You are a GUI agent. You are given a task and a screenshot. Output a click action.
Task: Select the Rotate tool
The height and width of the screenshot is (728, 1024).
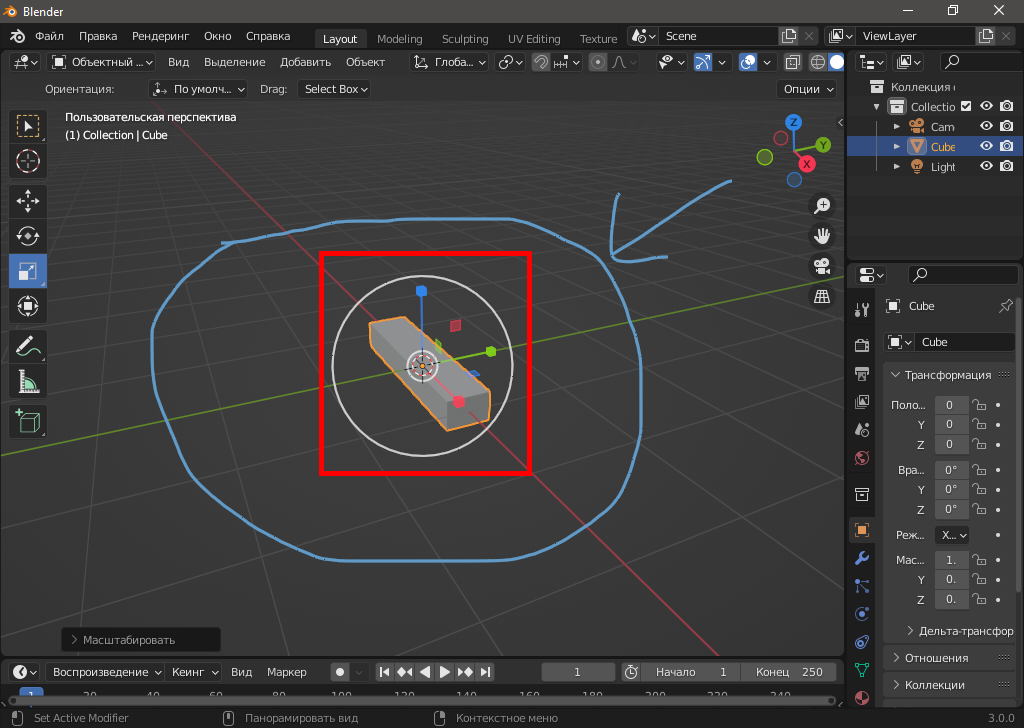click(x=28, y=236)
